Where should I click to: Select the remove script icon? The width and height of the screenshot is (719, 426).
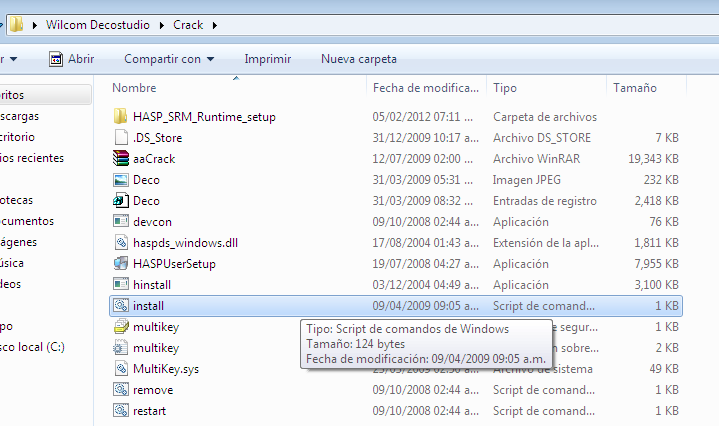[121, 389]
